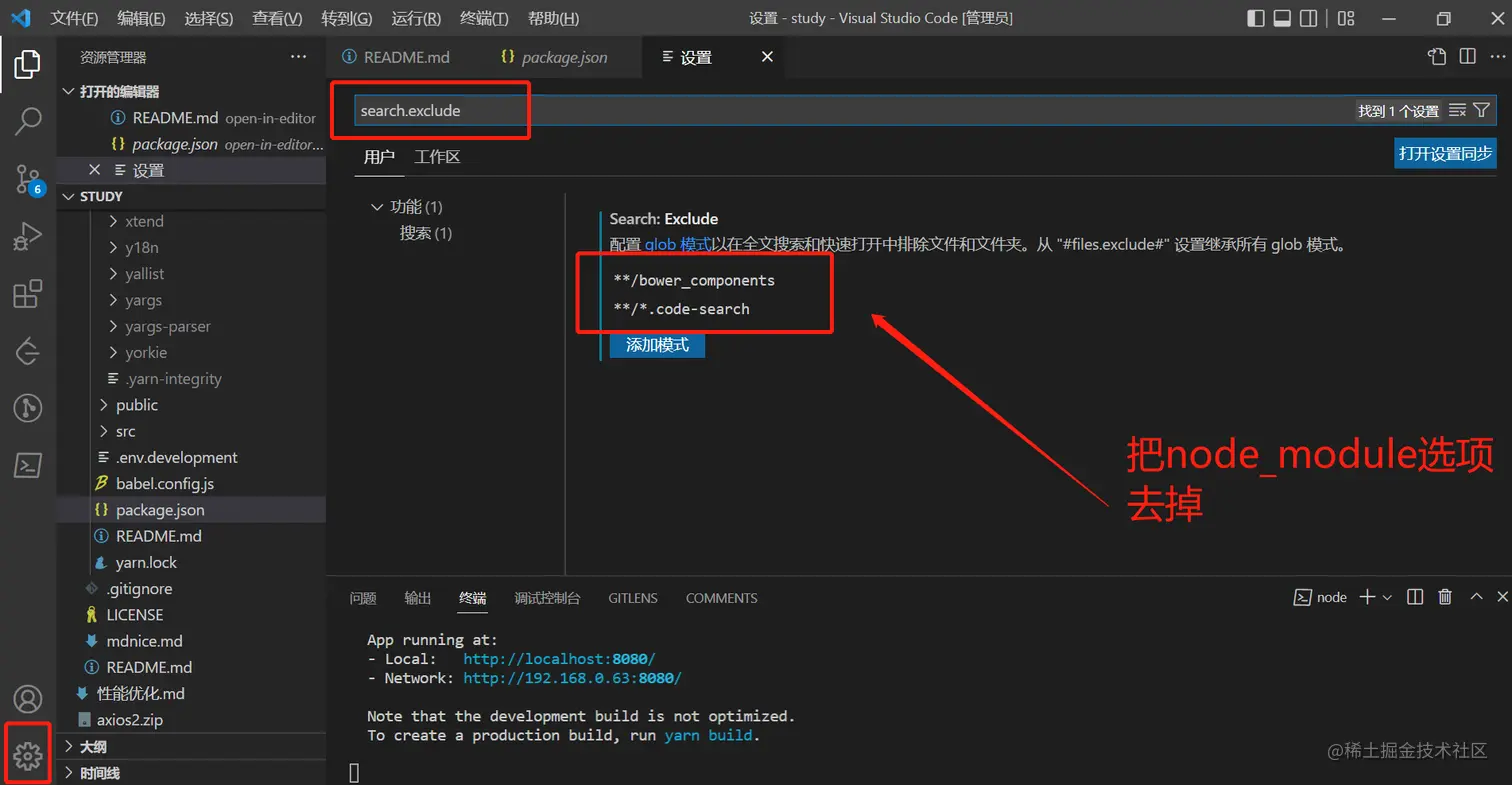Split the terminal panel
The image size is (1512, 785).
coord(1415,597)
